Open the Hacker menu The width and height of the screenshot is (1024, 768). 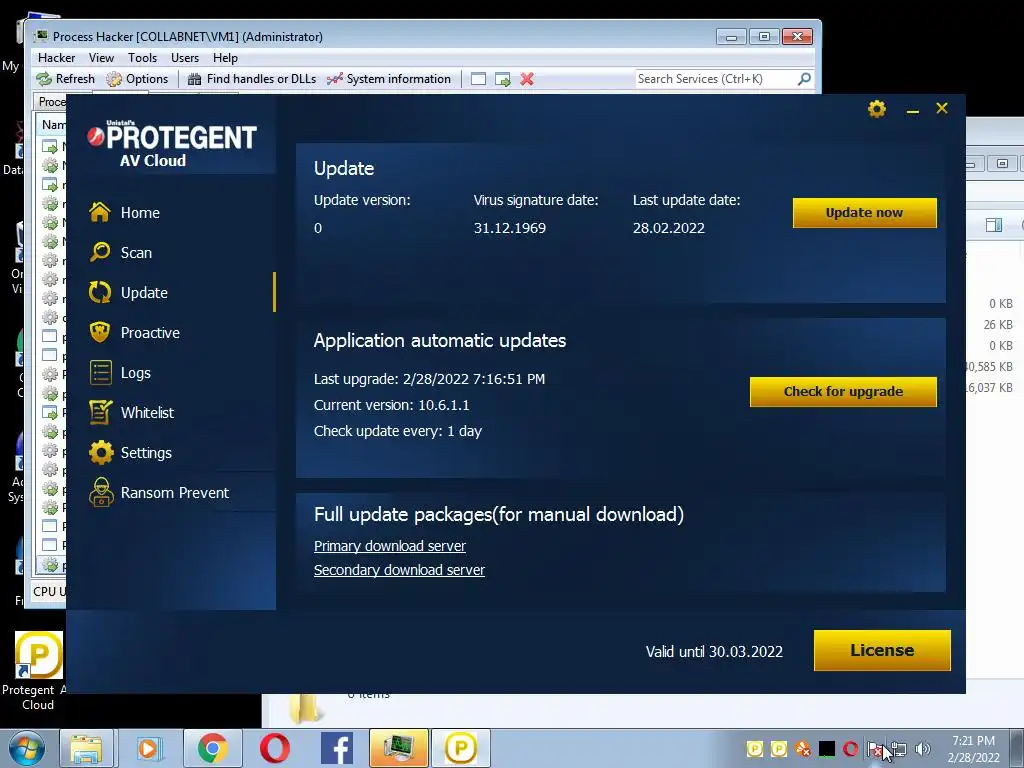[x=56, y=57]
